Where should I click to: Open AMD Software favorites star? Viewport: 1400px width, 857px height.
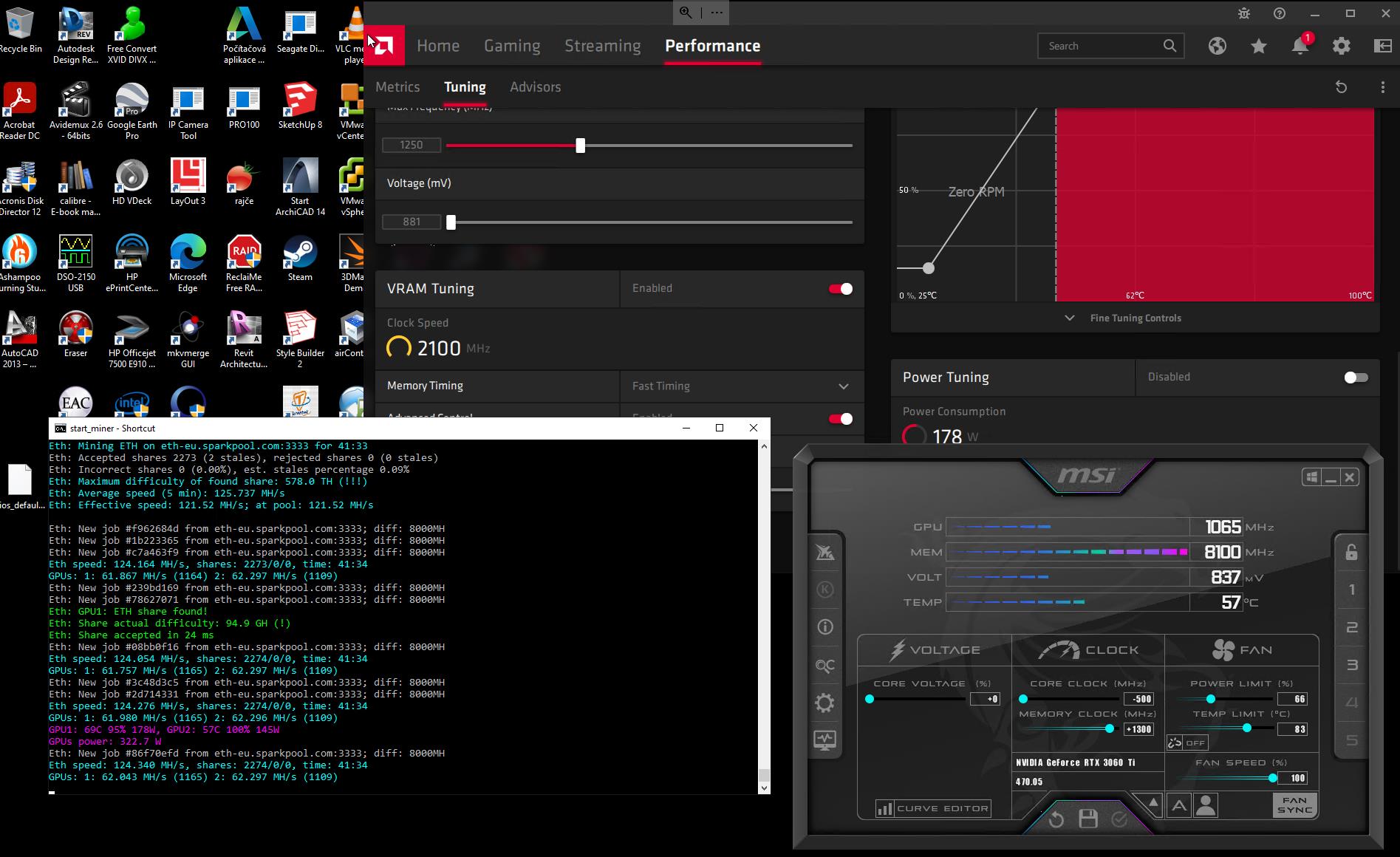1259,46
